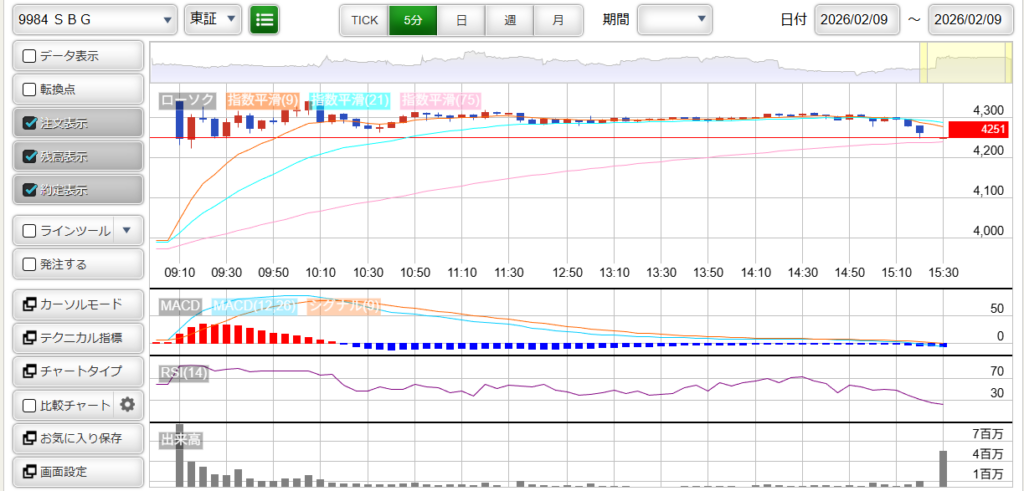Expand the ラインツール arrow menu
This screenshot has height=491, width=1024.
(x=125, y=230)
